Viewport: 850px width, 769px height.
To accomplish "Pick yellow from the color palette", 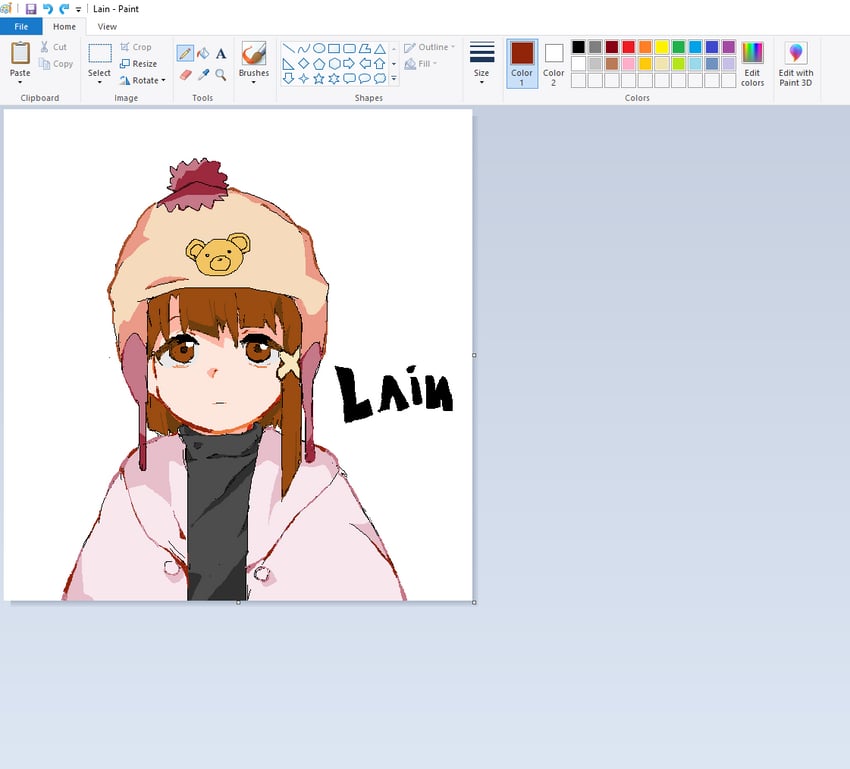I will (662, 47).
